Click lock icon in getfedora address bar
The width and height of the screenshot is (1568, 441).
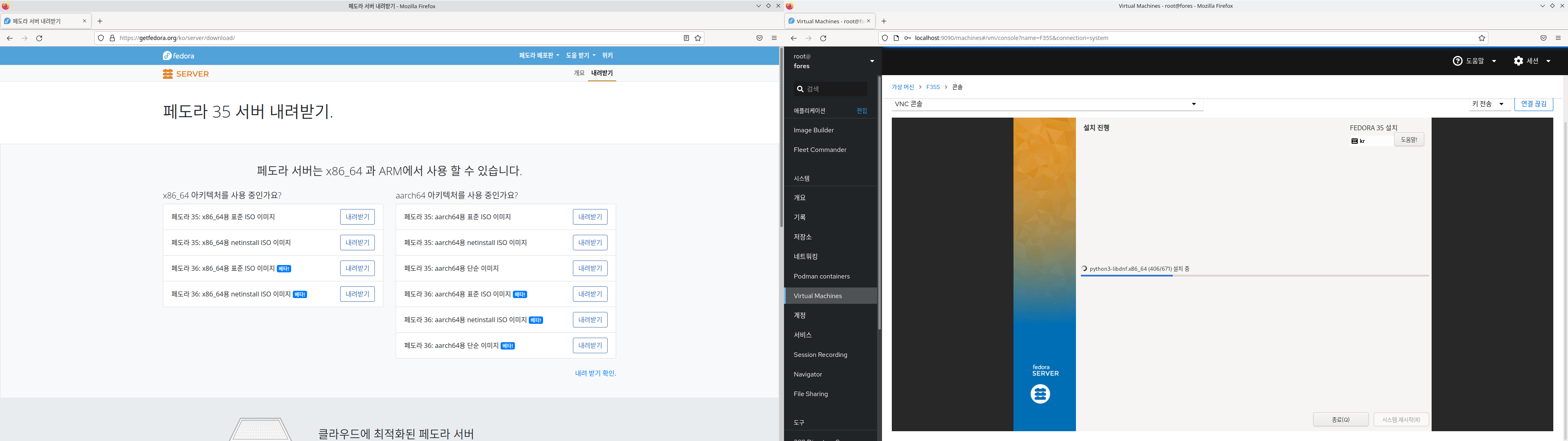point(112,38)
